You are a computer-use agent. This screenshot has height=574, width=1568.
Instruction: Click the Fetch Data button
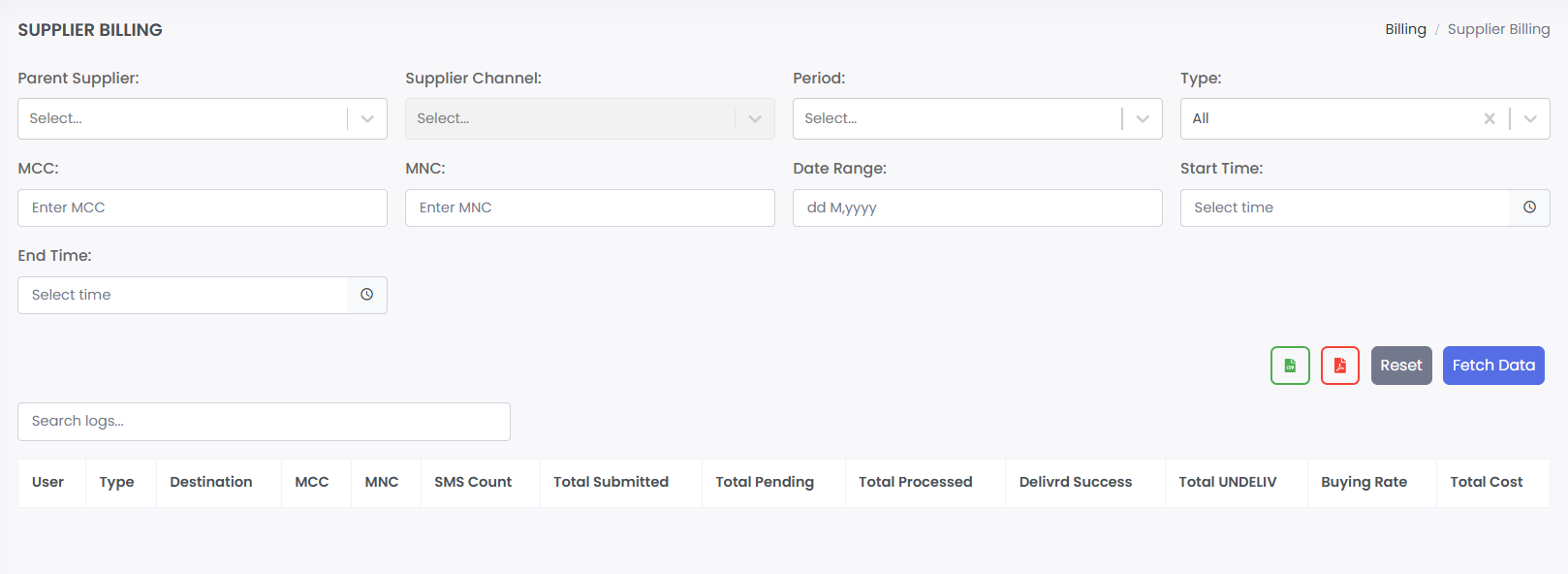(1493, 366)
